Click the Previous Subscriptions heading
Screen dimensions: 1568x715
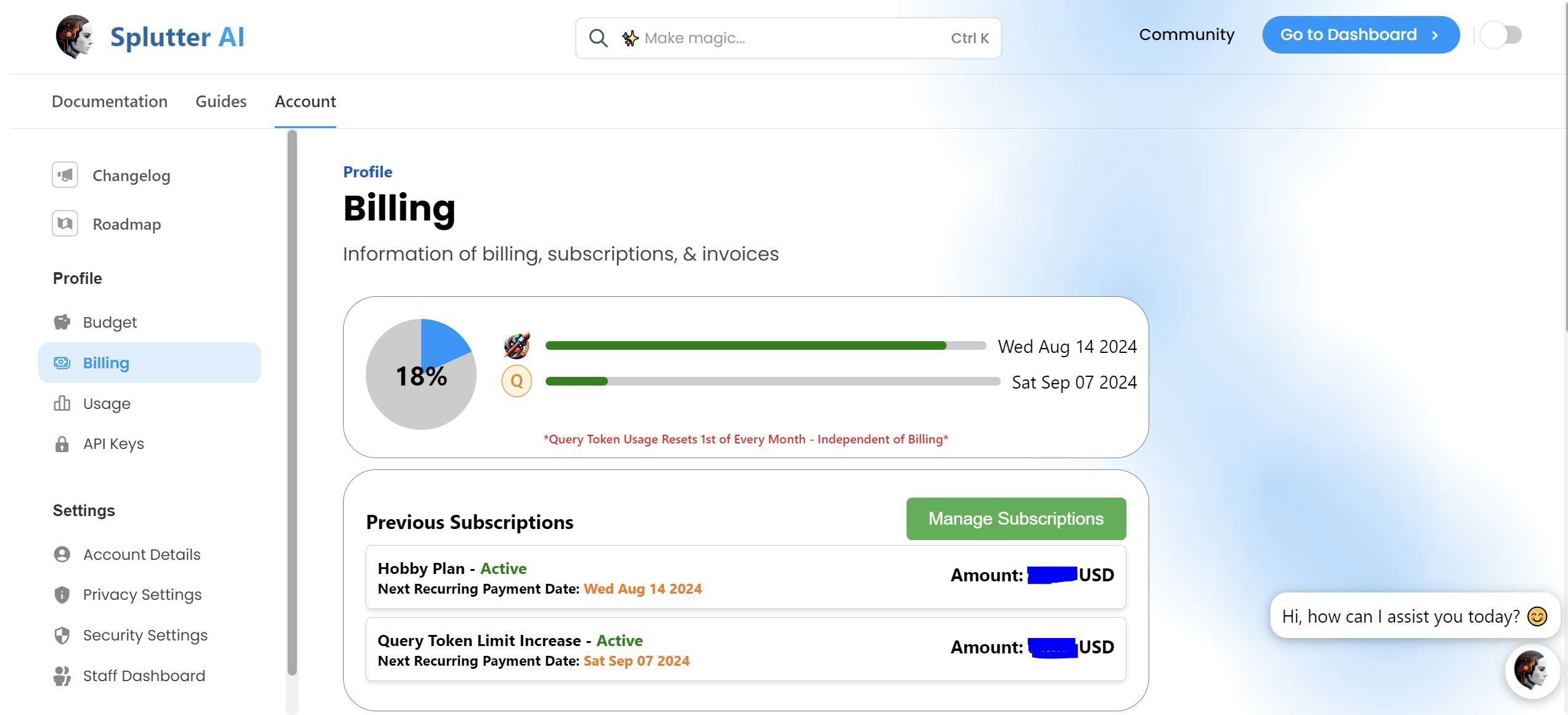(x=469, y=522)
